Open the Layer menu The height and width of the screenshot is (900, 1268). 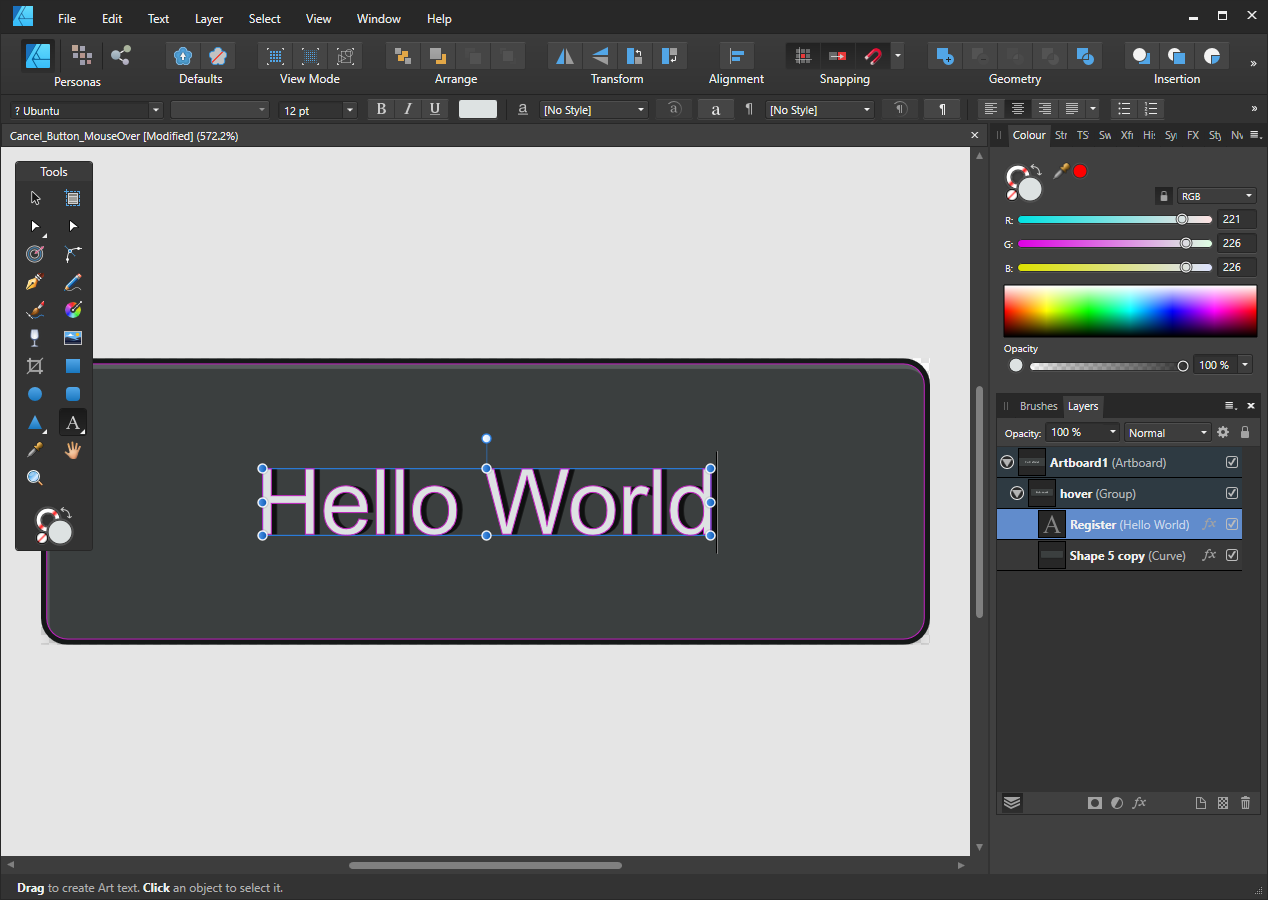tap(209, 18)
